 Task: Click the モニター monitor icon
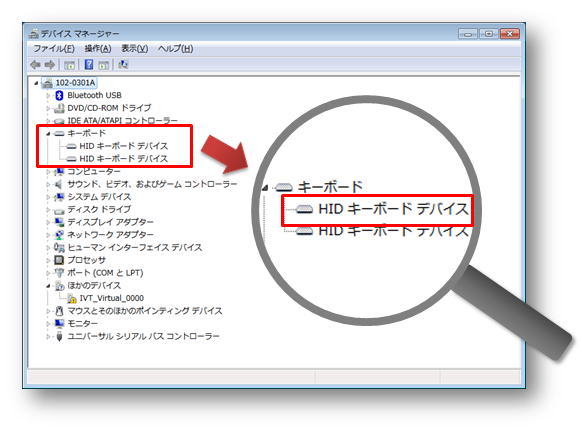pos(59,323)
